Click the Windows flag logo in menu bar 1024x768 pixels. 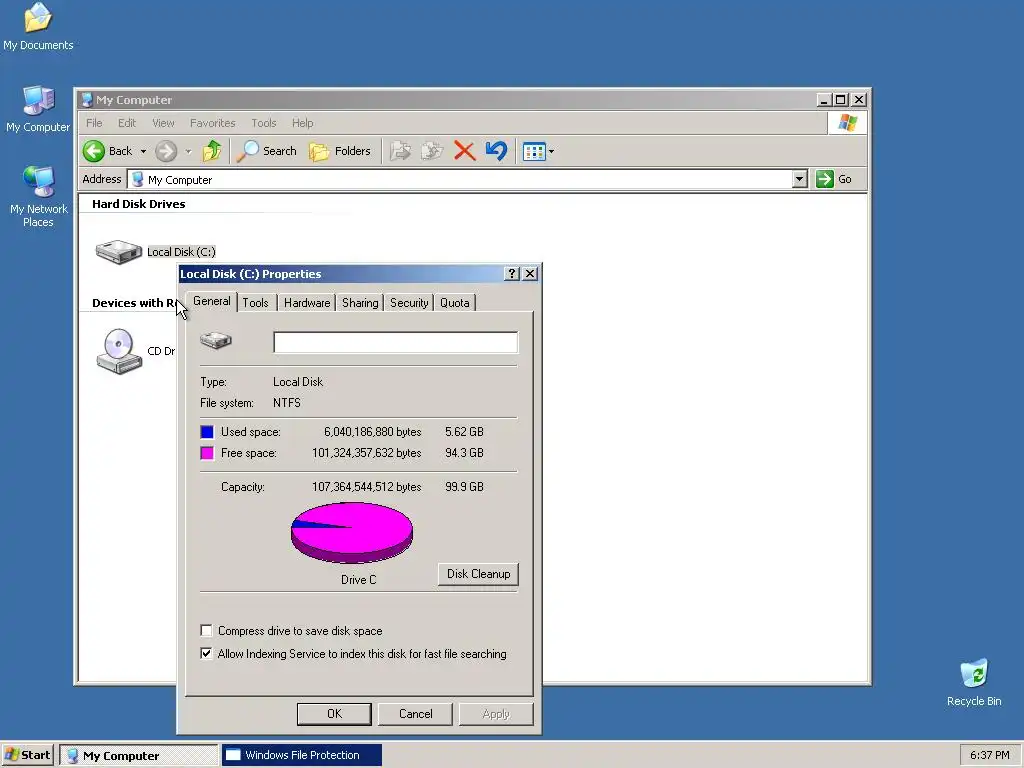(x=848, y=123)
